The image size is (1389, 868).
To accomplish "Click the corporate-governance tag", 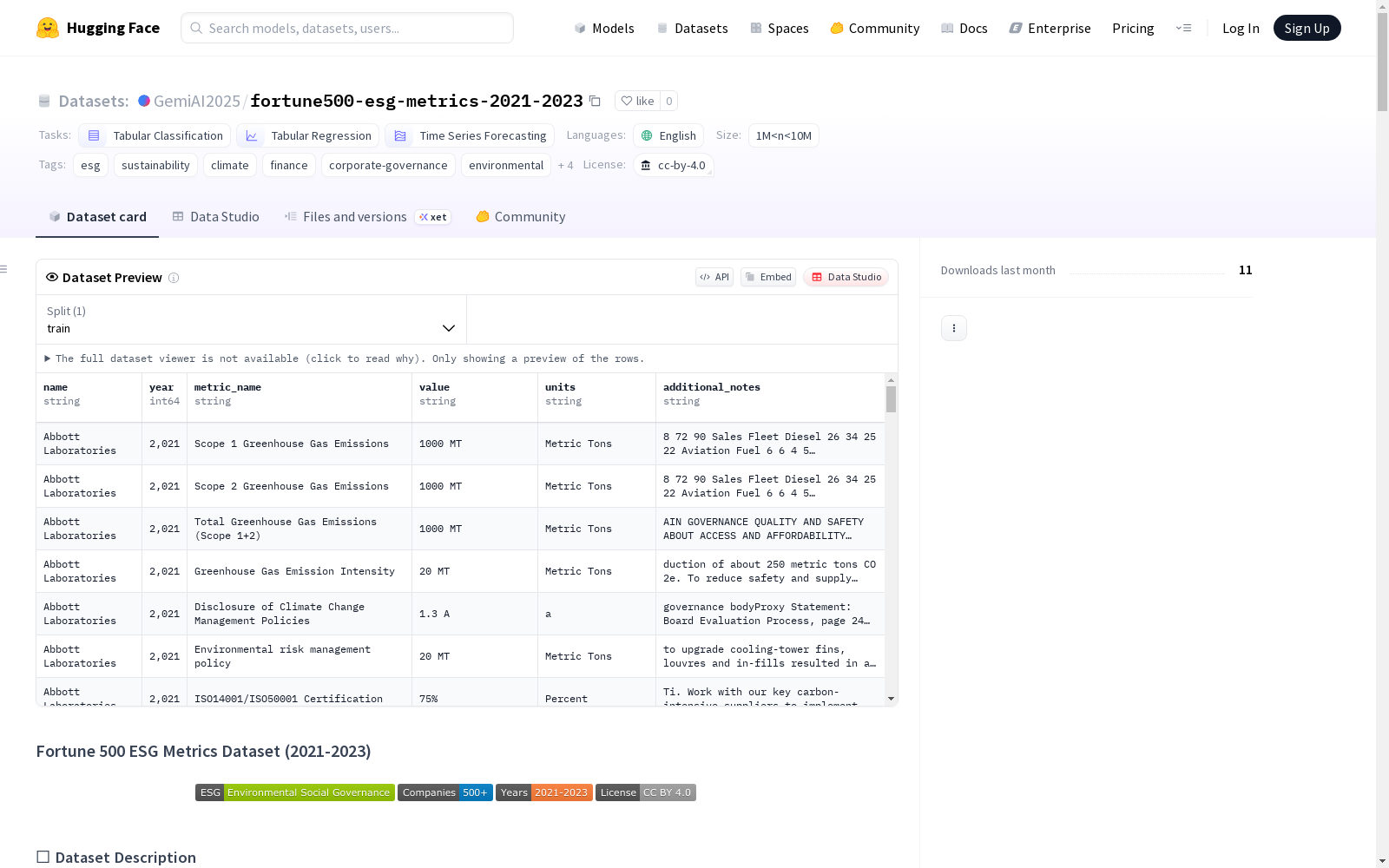I will tap(388, 165).
